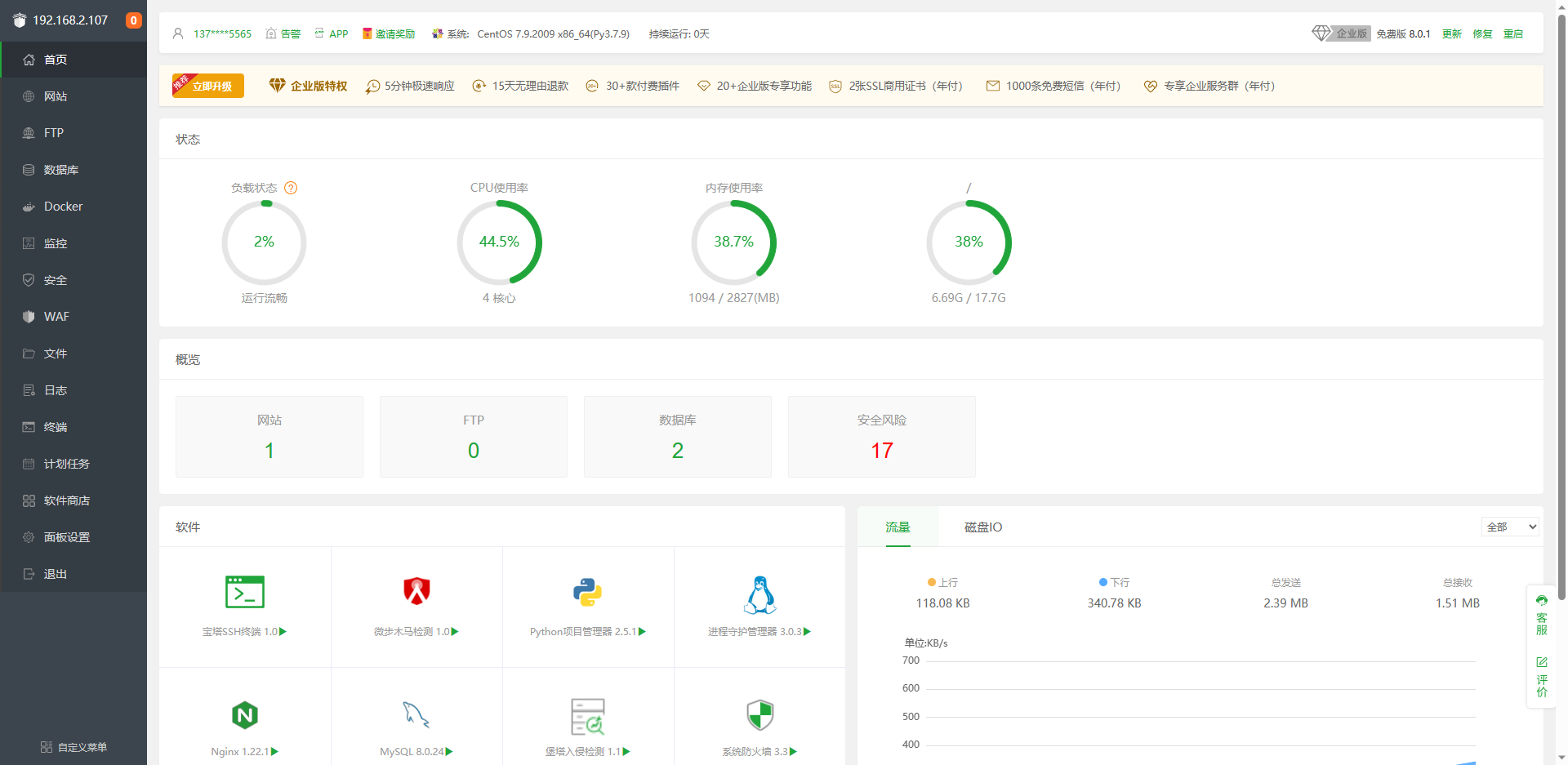Viewport: 1568px width, 765px height.
Task: Open 系统防火墙 3.3 shield icon
Action: click(759, 715)
